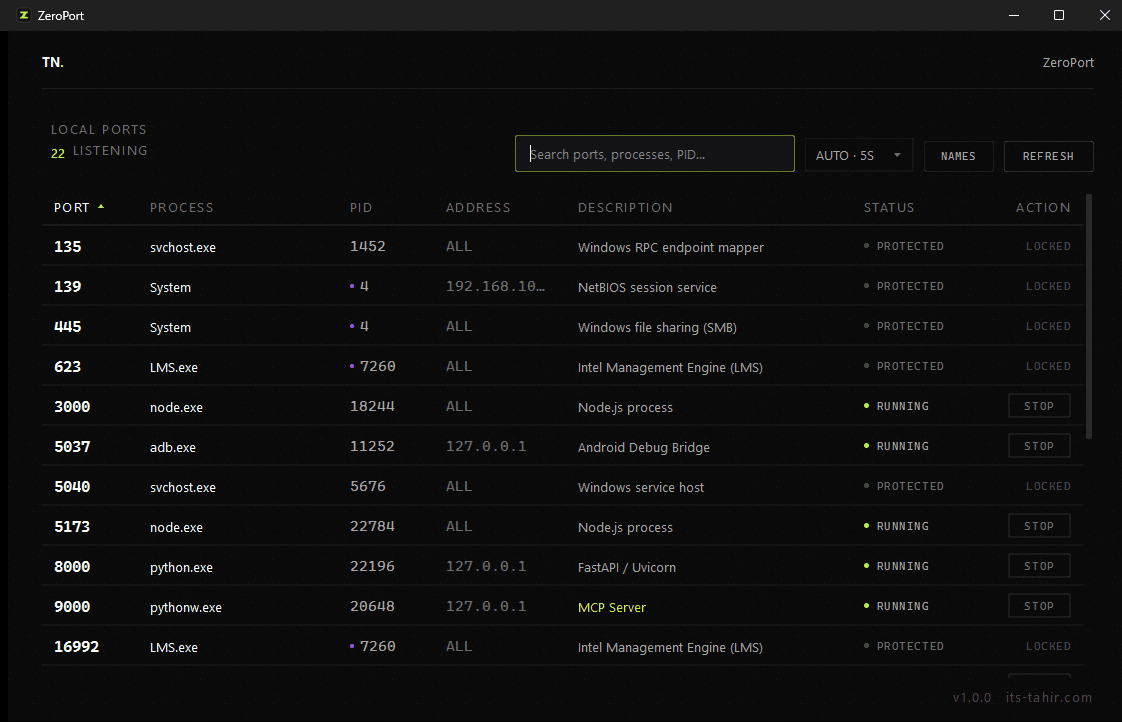Close the ZeroPort window

(x=1104, y=15)
